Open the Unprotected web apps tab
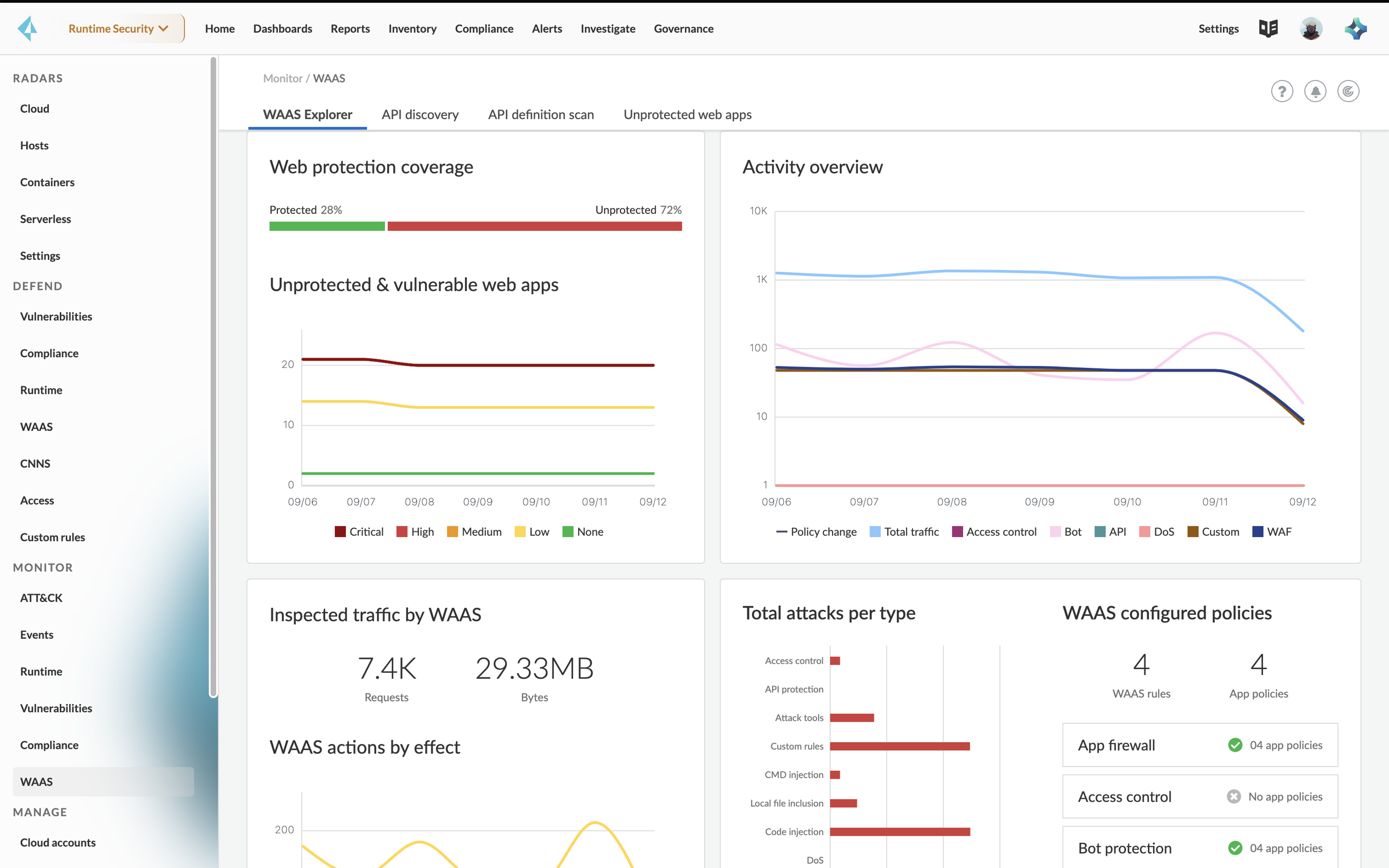This screenshot has width=1389, height=868. click(687, 115)
